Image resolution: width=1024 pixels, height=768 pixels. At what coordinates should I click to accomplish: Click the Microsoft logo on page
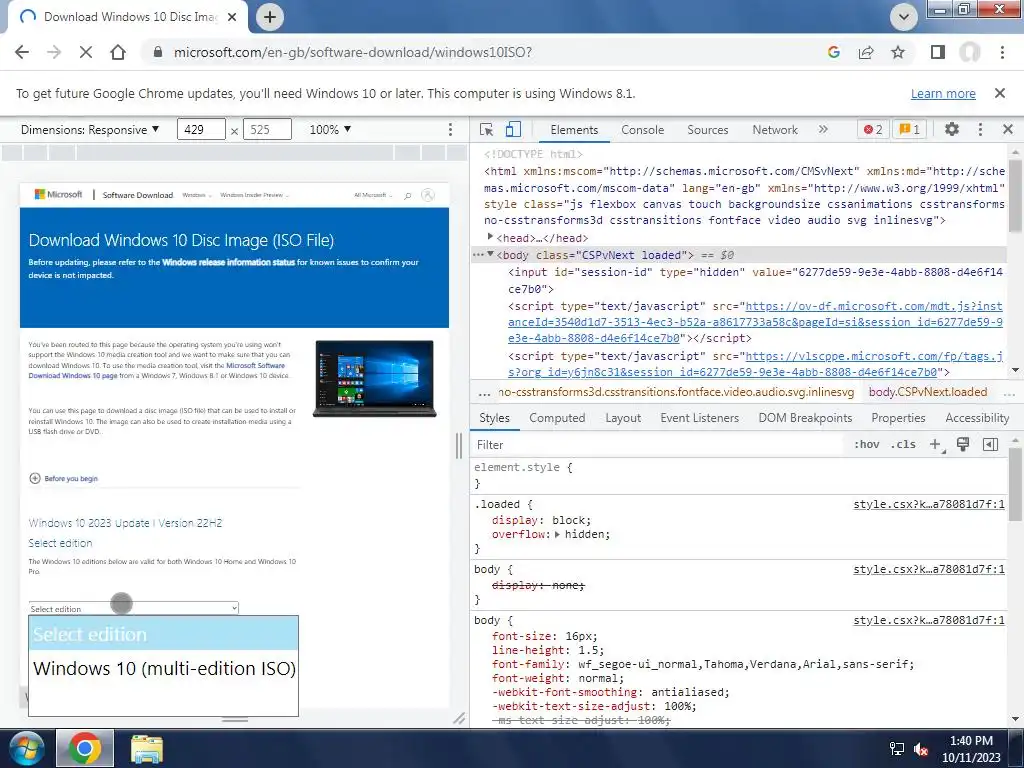click(x=58, y=195)
